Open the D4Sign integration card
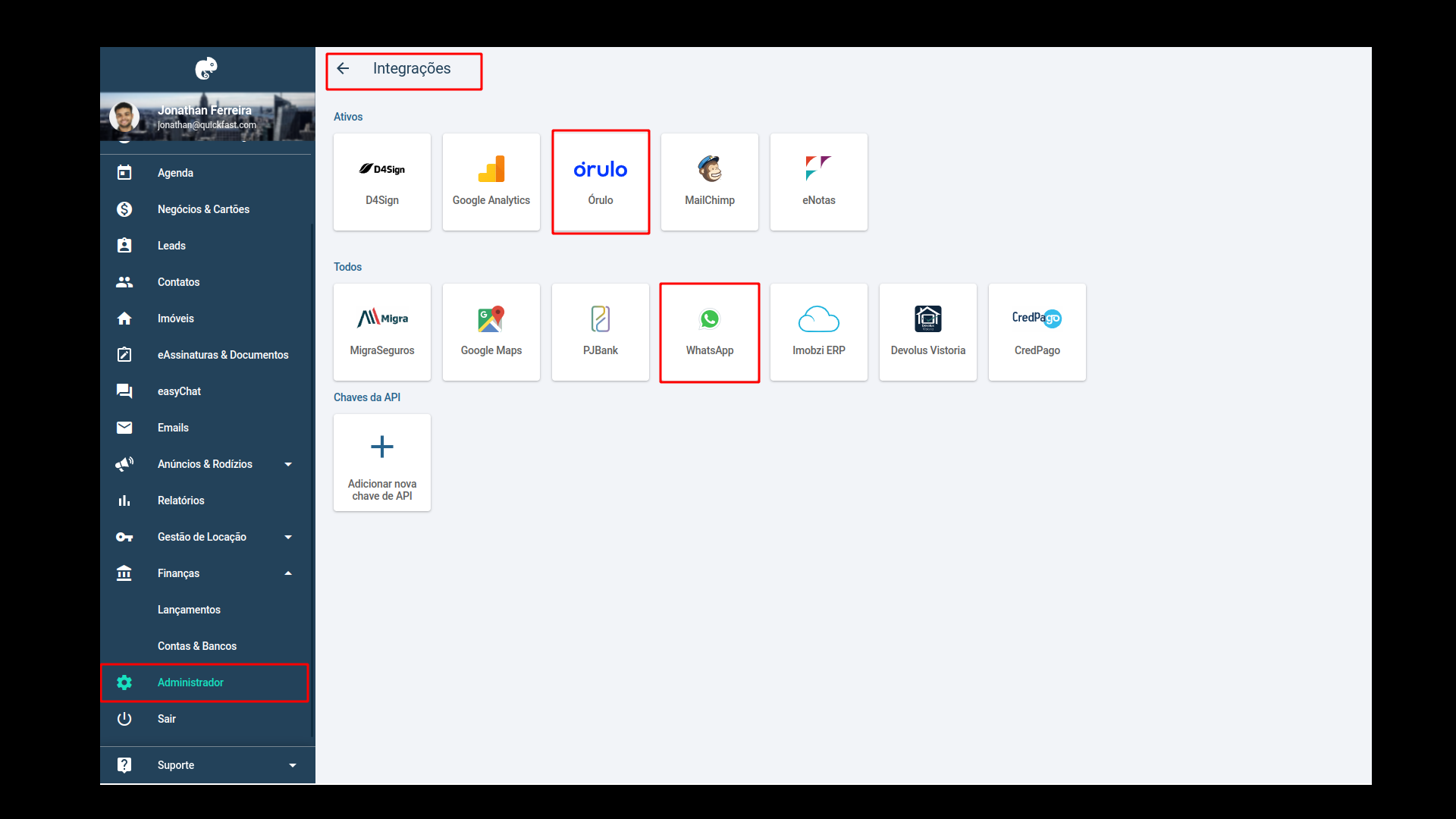 point(382,182)
